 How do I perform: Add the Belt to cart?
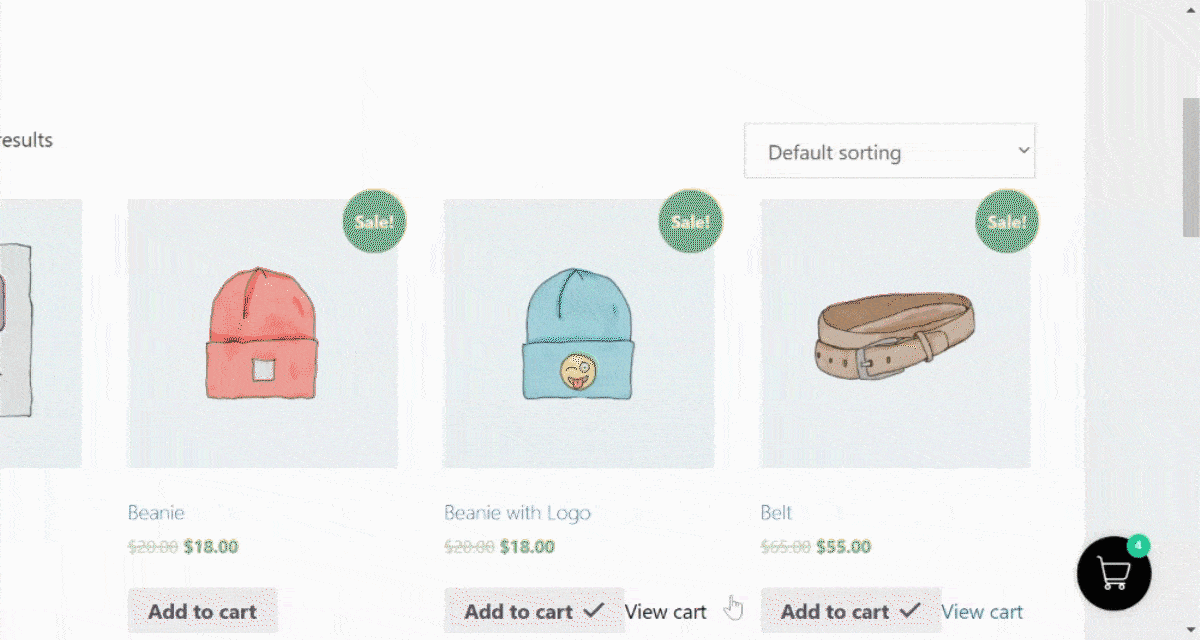(x=851, y=610)
